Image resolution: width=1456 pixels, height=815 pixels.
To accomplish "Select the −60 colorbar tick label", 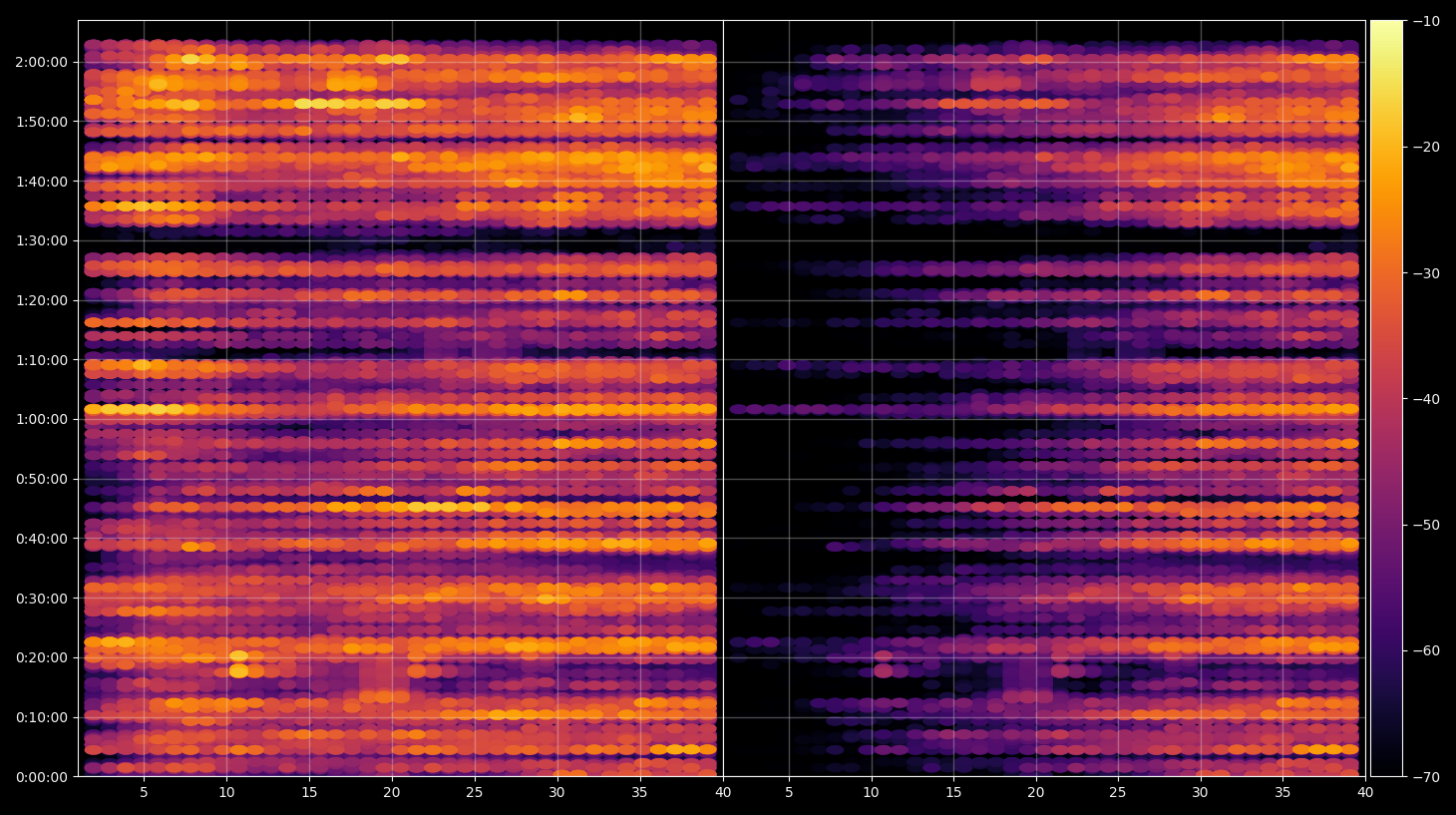I will [x=1426, y=650].
